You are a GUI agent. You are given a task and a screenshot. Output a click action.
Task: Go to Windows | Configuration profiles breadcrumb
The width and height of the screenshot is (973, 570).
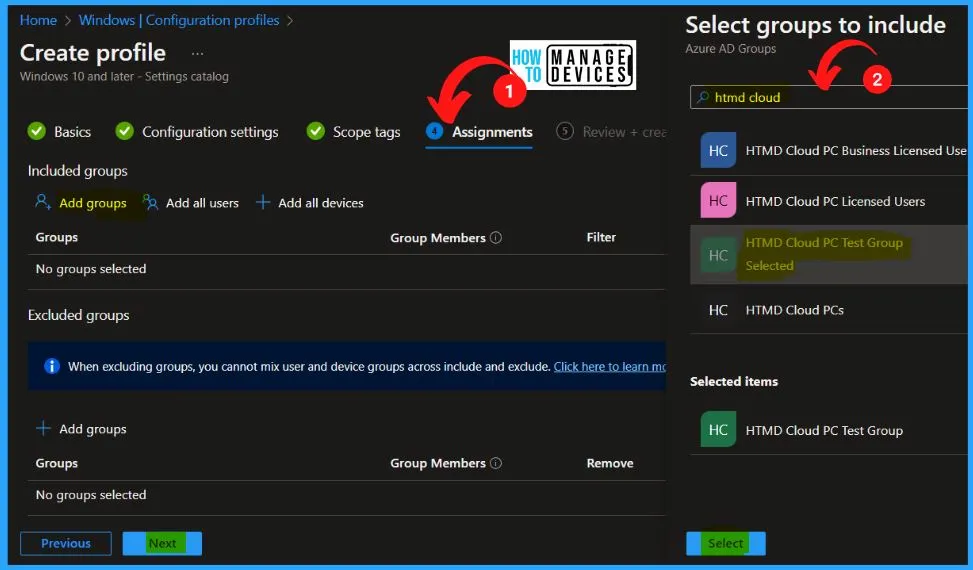click(x=179, y=20)
